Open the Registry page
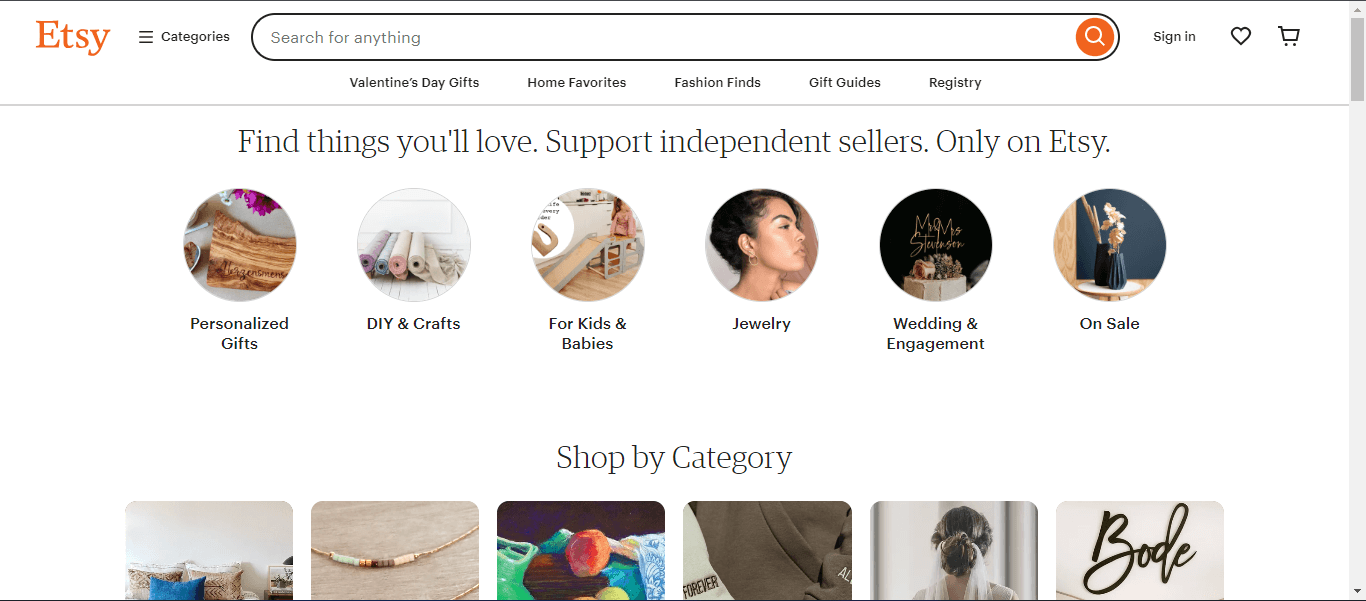The image size is (1366, 601). point(954,82)
